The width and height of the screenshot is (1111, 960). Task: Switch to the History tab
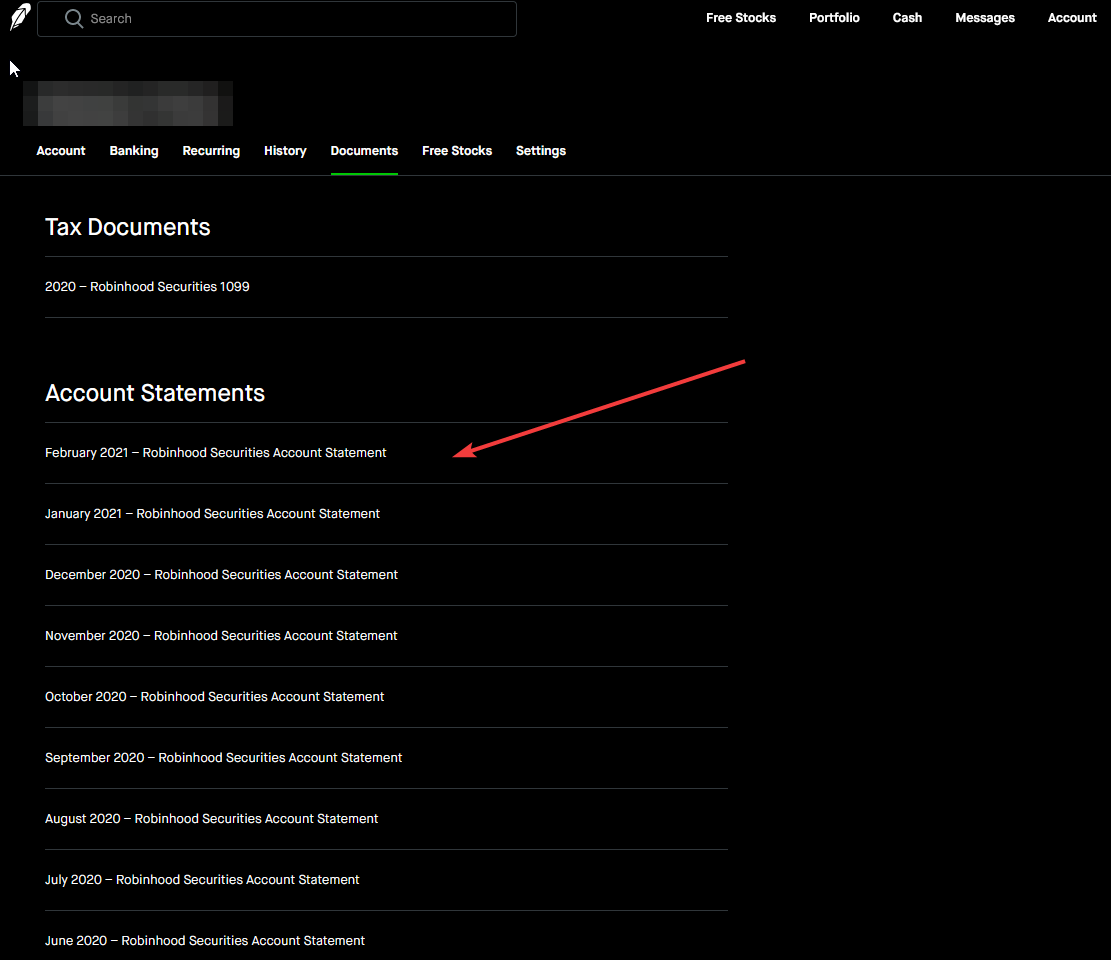pyautogui.click(x=285, y=151)
